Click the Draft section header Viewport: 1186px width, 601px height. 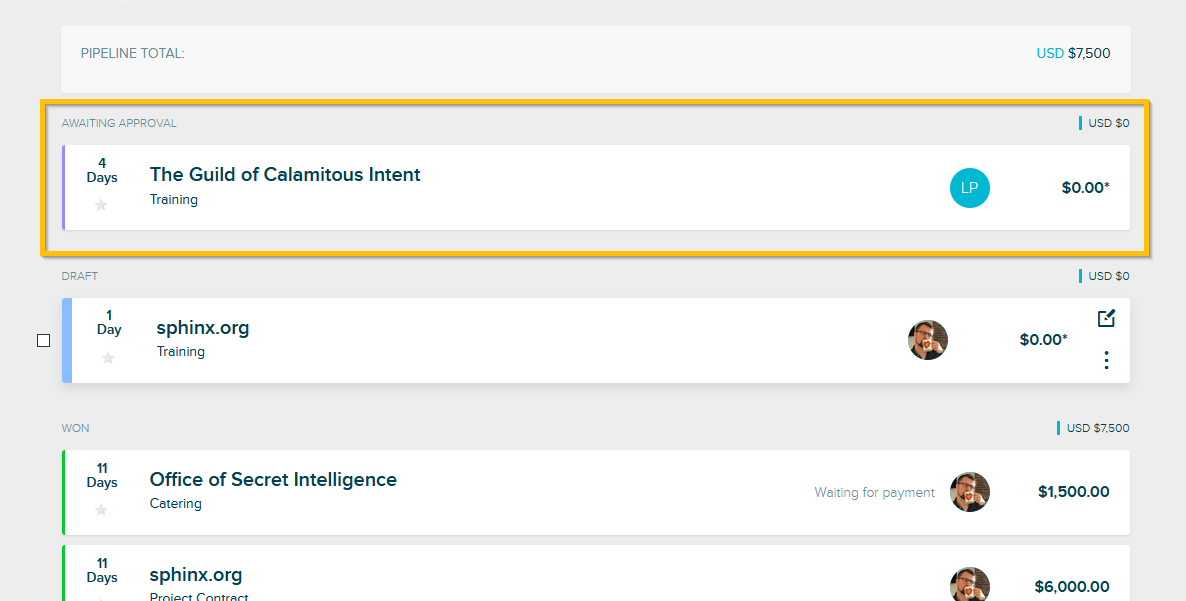[80, 276]
